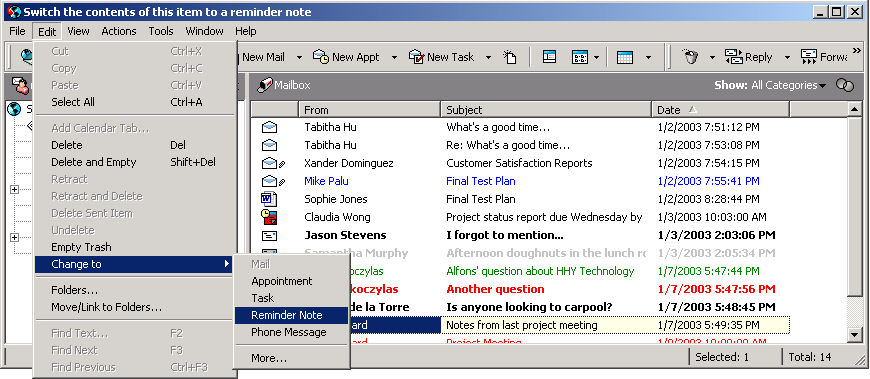Screen dimensions: 870x379
Task: Click the appointment icon for Claudia Wong
Action: point(269,217)
